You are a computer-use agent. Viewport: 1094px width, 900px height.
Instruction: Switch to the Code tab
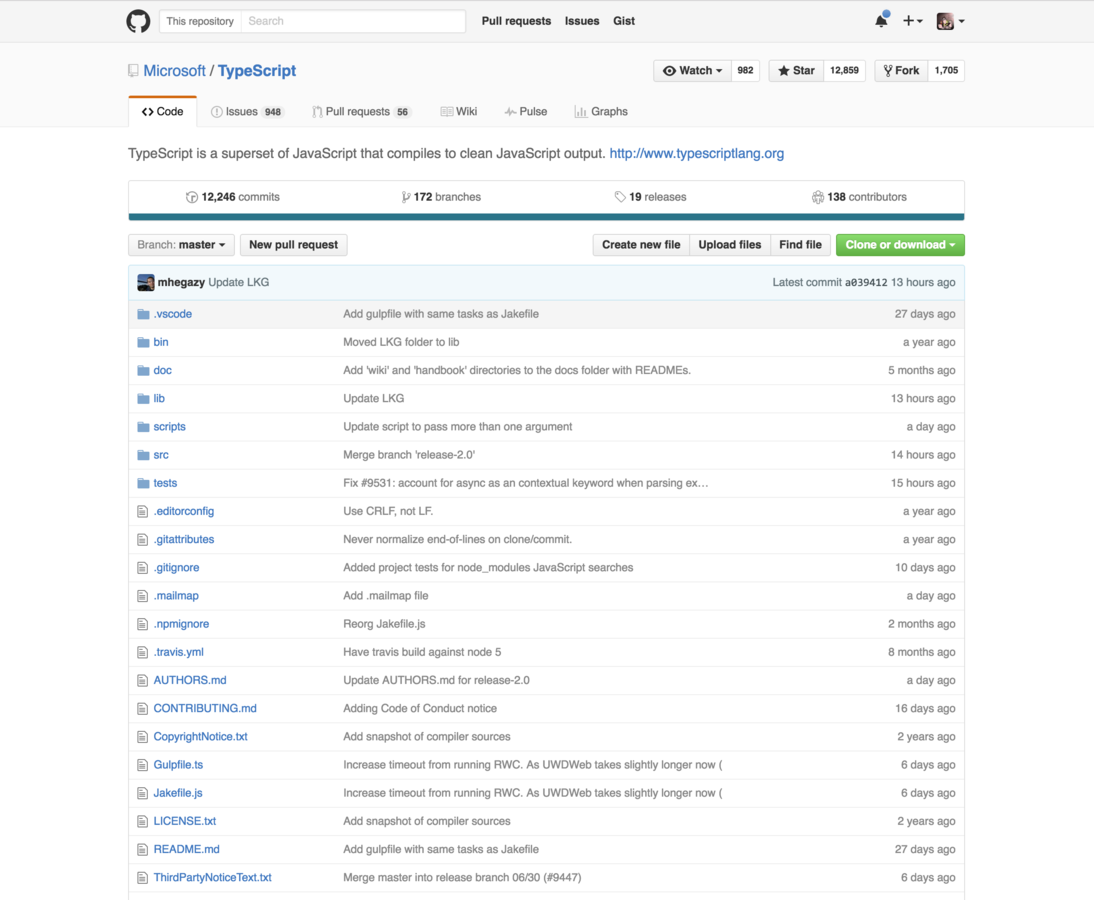163,112
